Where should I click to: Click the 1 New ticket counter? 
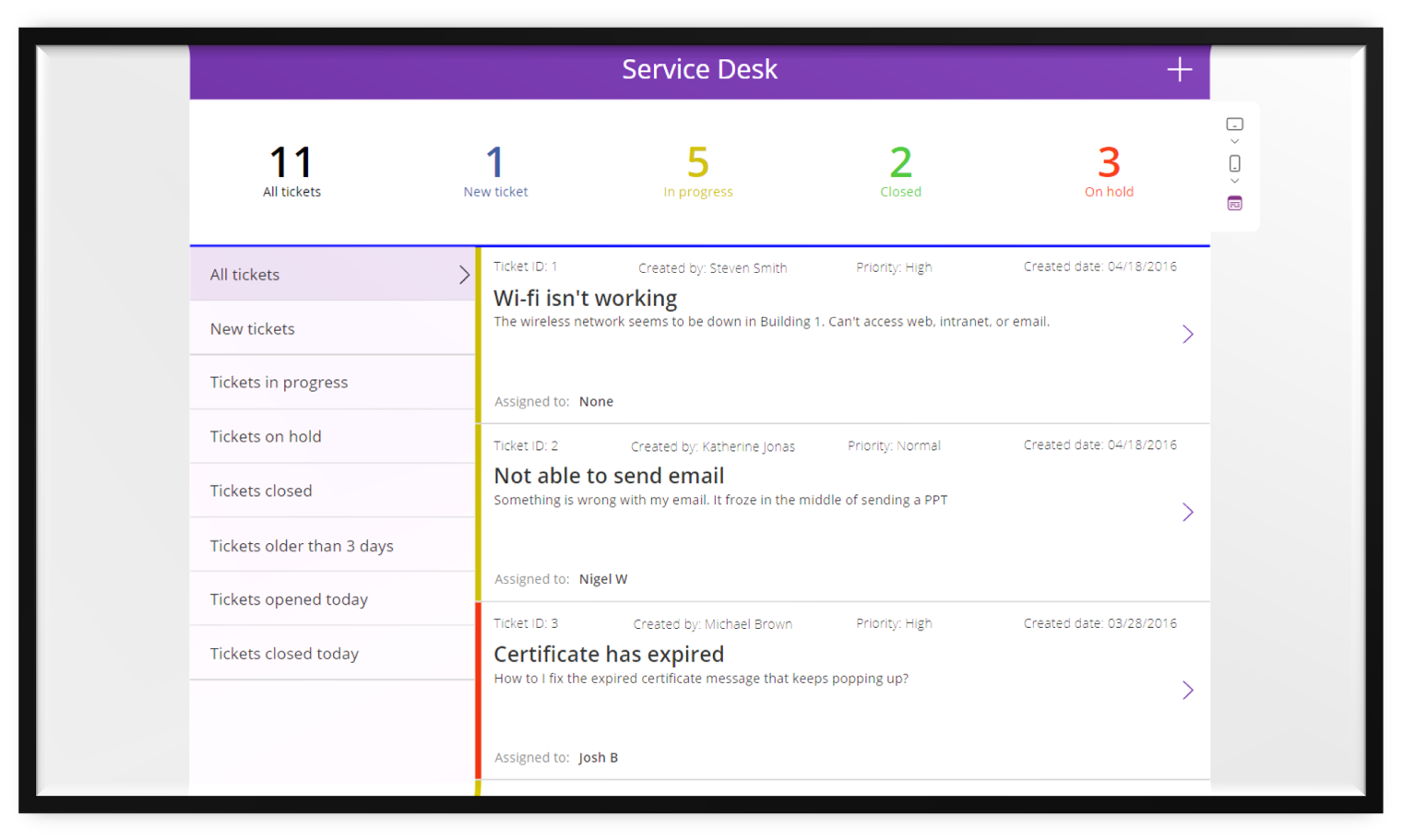[495, 172]
